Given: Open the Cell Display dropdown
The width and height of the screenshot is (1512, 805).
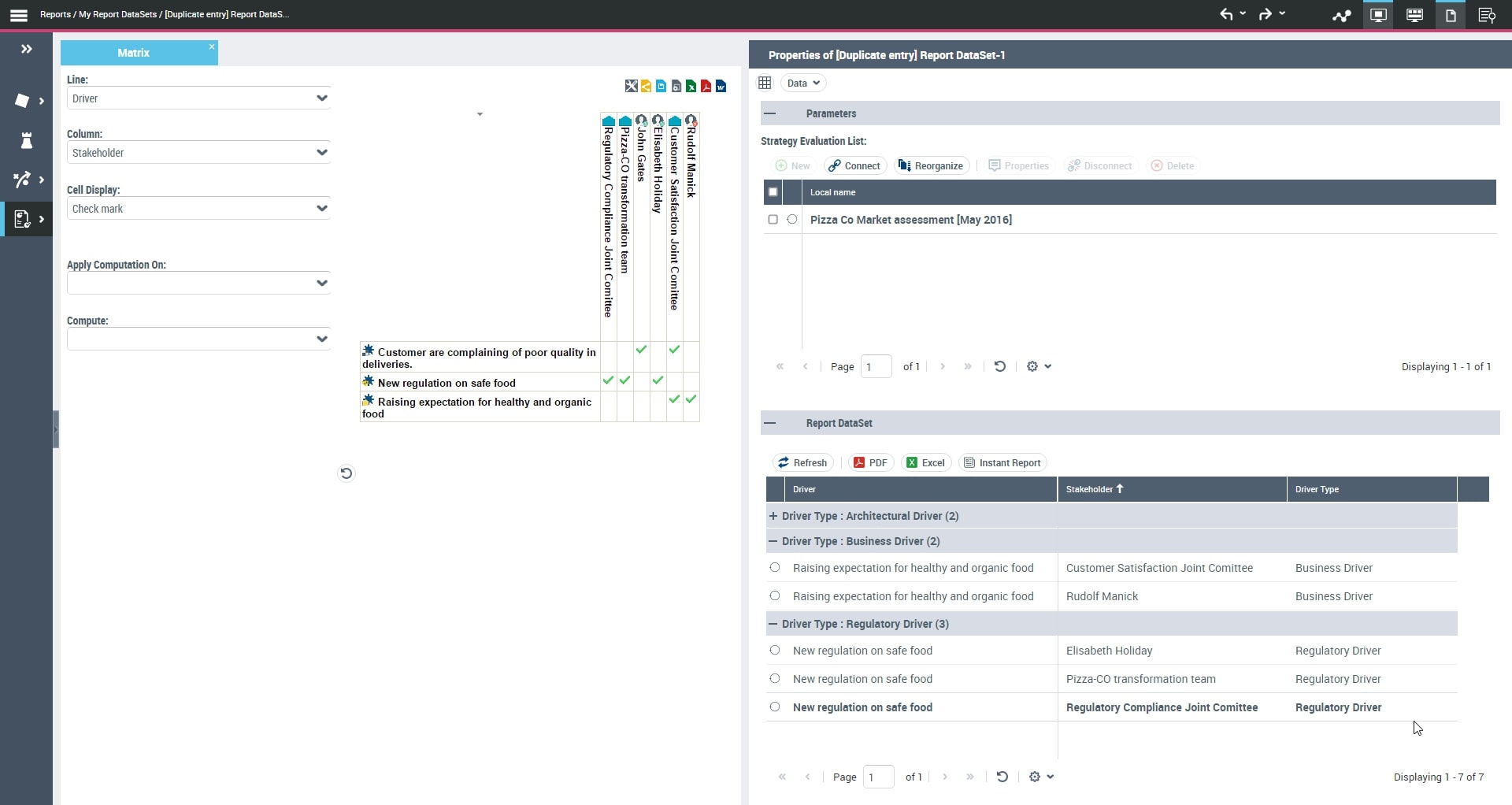Looking at the screenshot, I should (198, 209).
